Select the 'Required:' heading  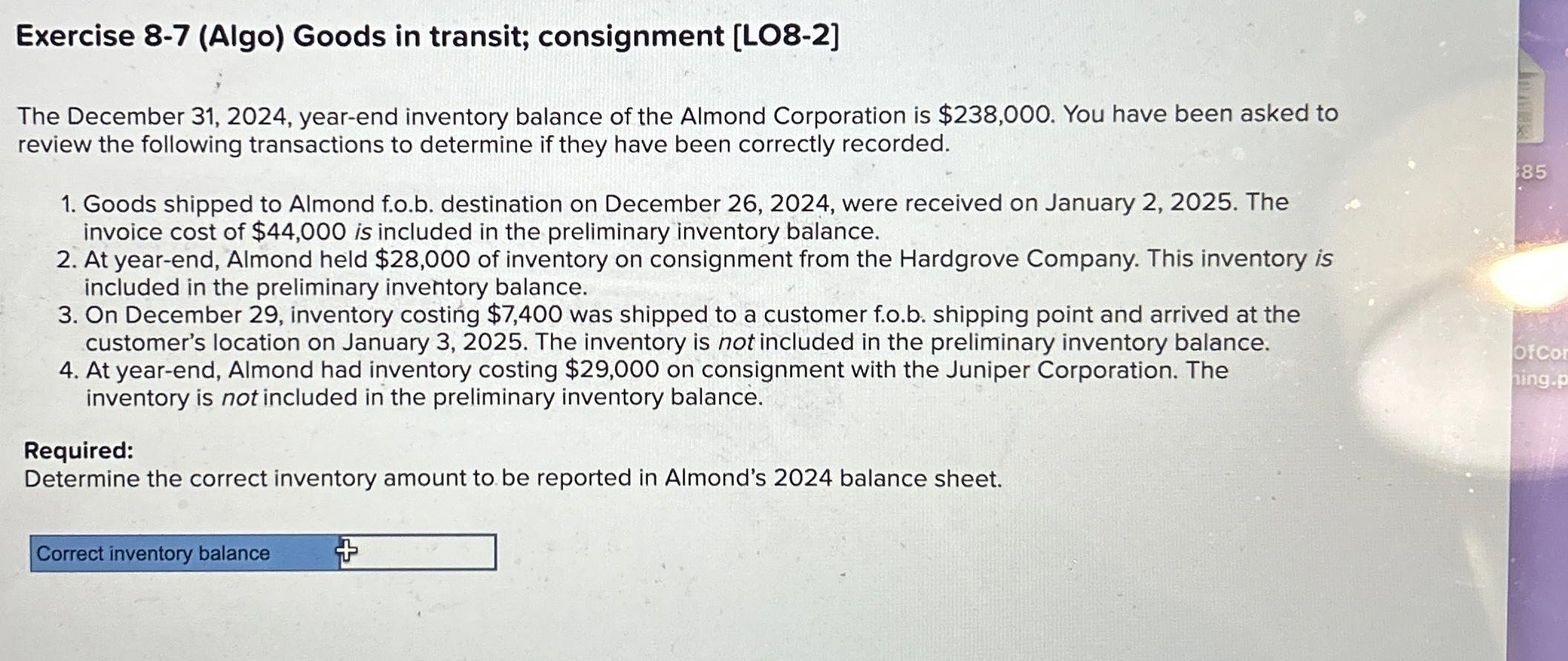point(77,452)
